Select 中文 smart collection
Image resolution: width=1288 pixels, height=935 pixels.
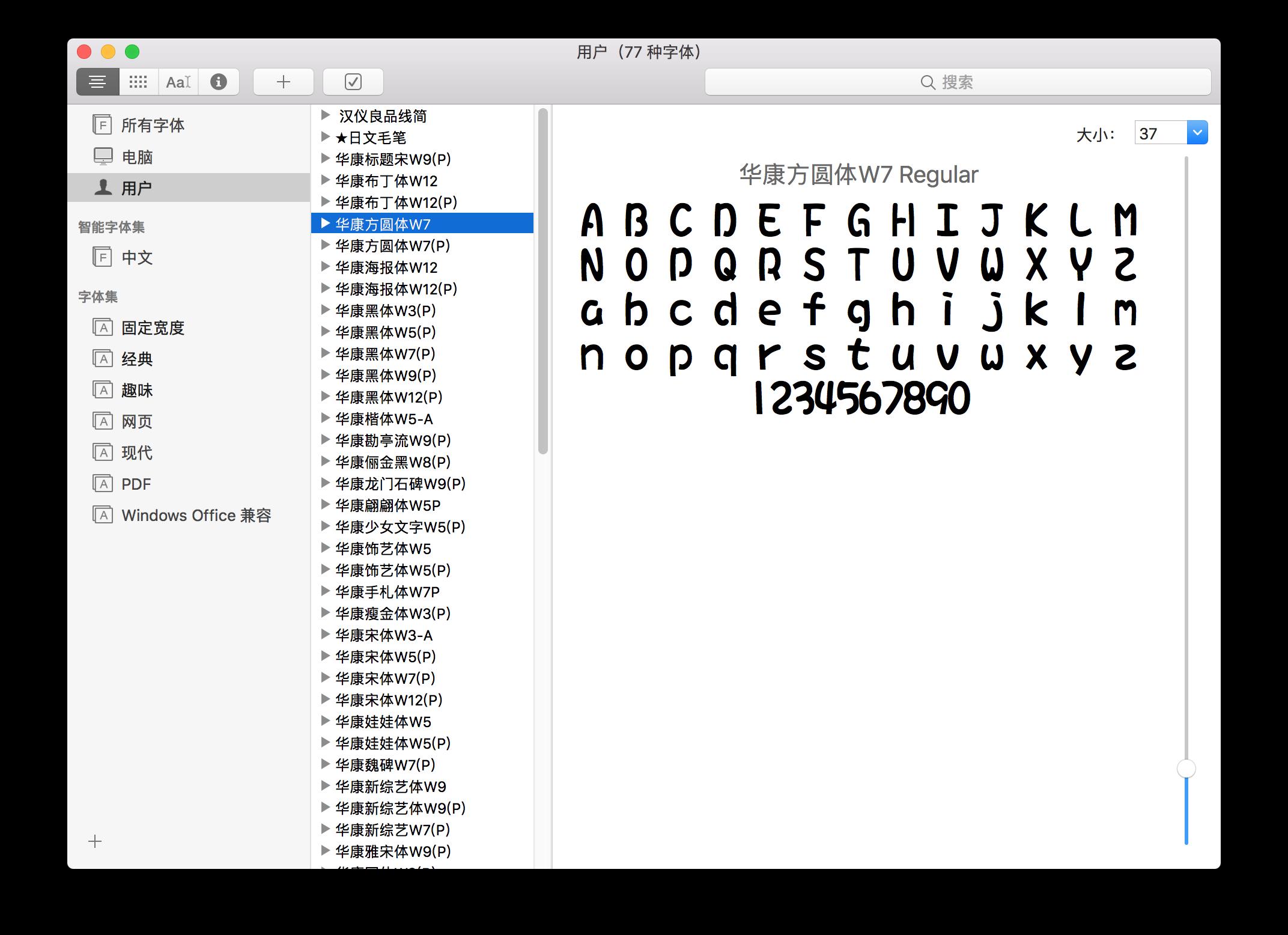[189, 258]
